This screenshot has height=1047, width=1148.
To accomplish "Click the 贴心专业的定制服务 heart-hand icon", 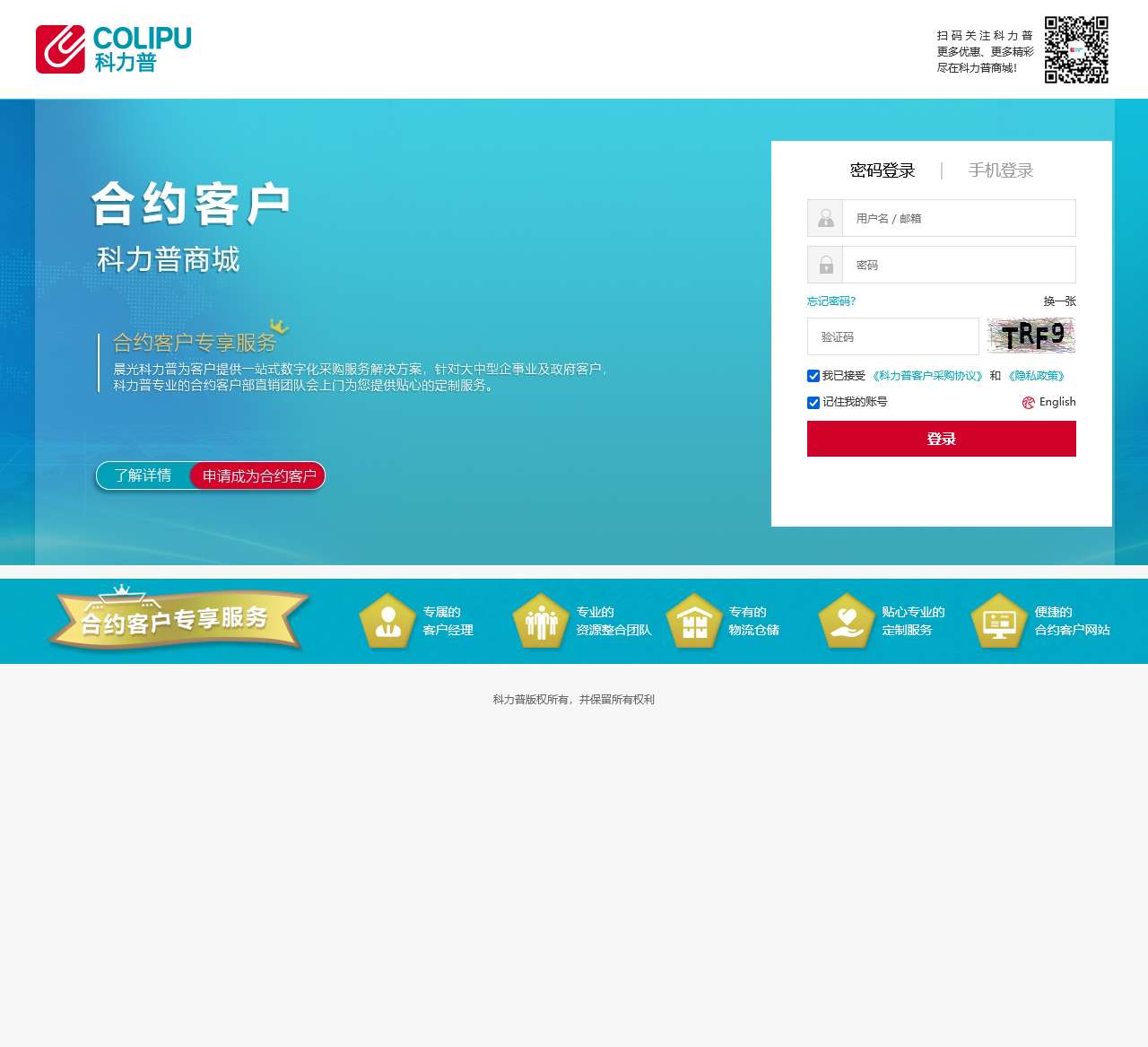I will (x=847, y=621).
